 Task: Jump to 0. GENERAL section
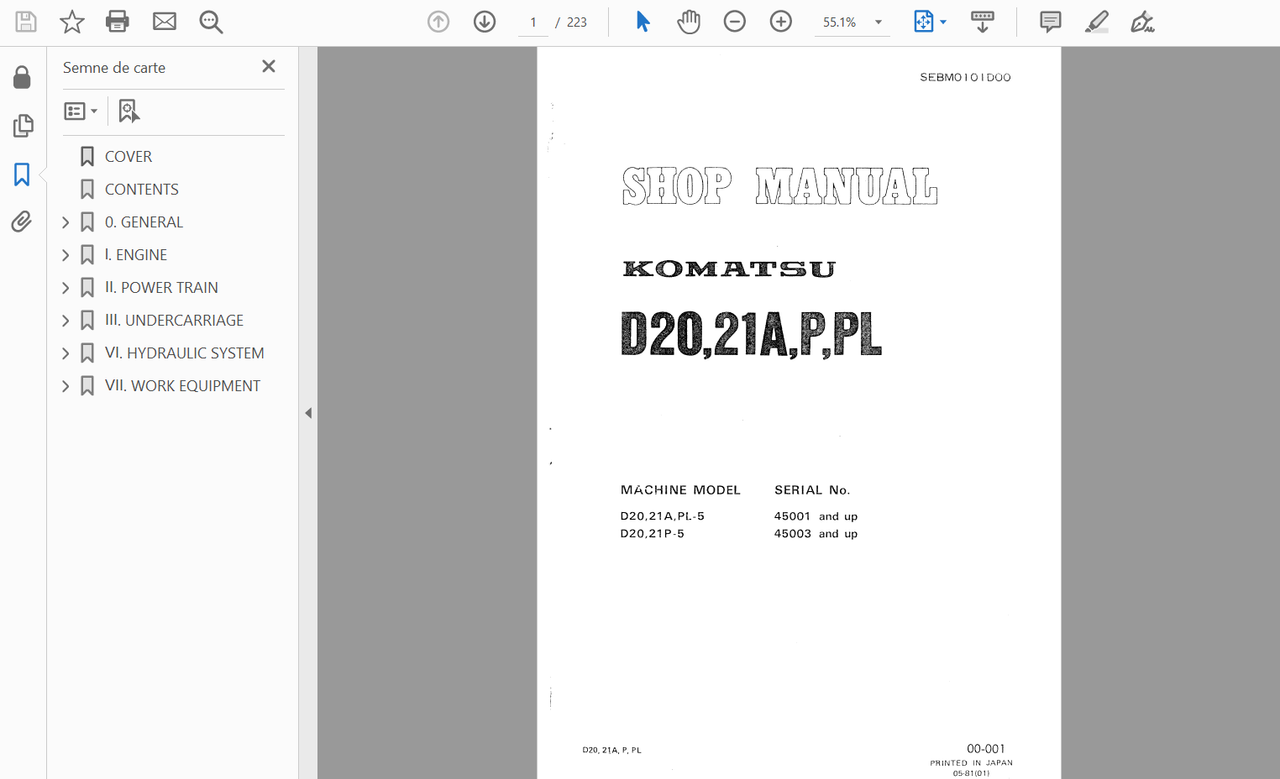click(144, 222)
